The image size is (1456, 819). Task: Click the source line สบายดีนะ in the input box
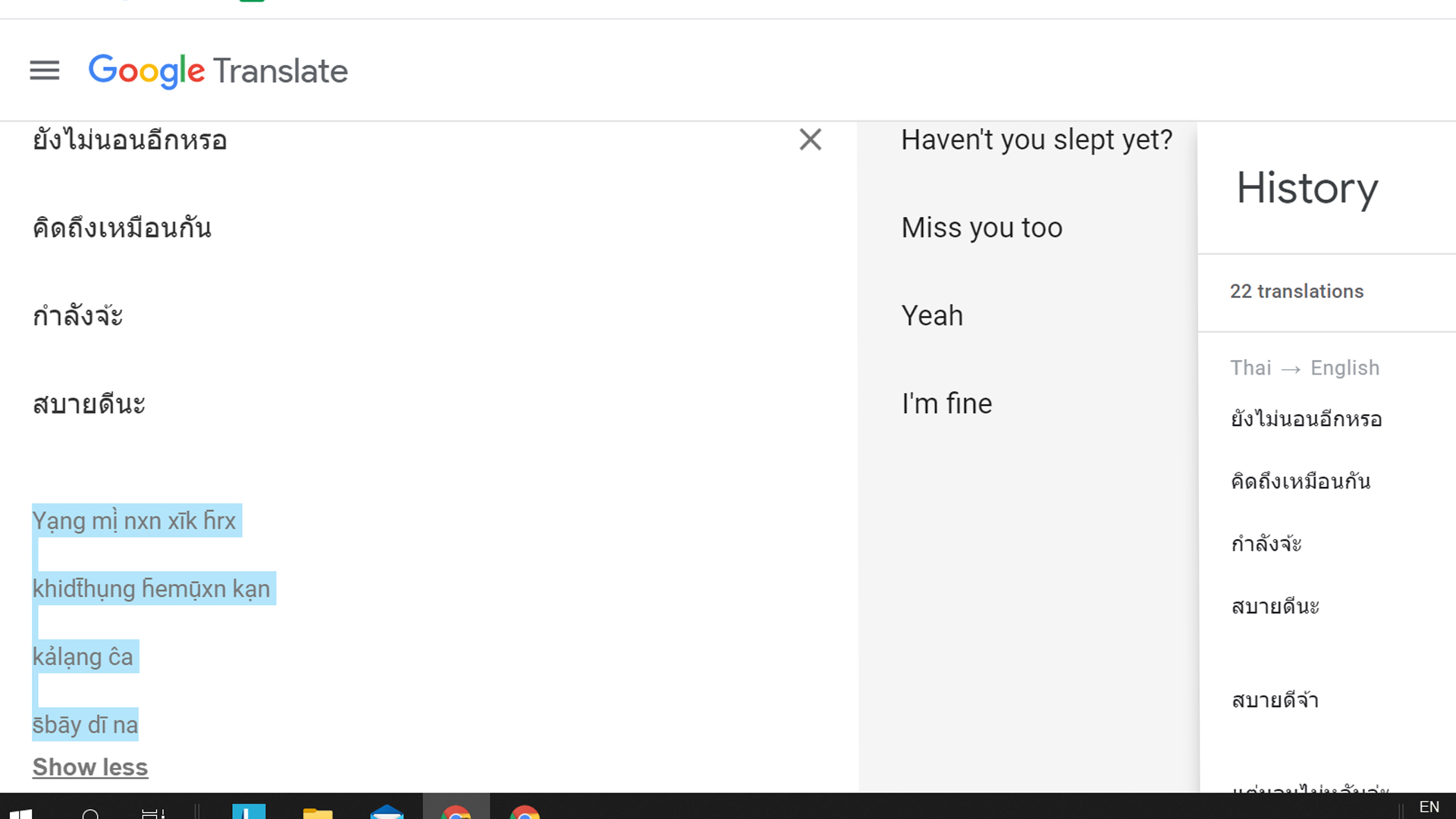(89, 403)
